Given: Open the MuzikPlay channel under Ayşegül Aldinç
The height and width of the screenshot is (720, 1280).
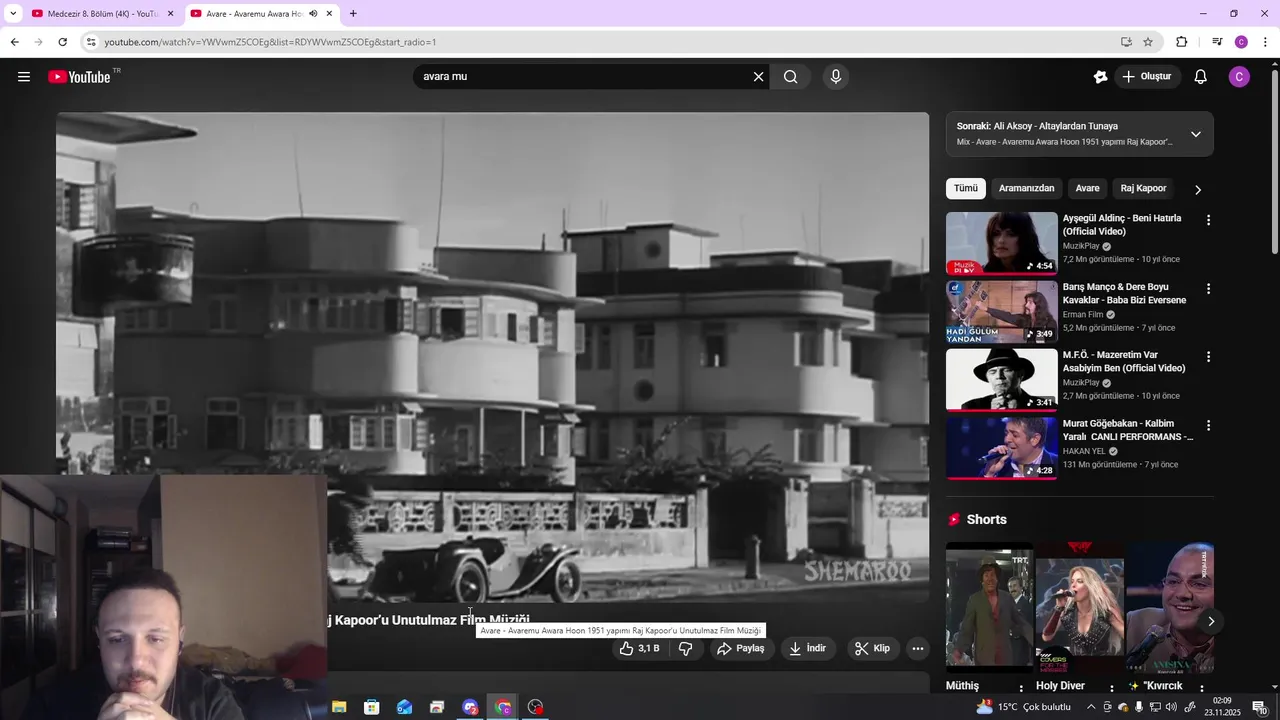Looking at the screenshot, I should pyautogui.click(x=1081, y=246).
